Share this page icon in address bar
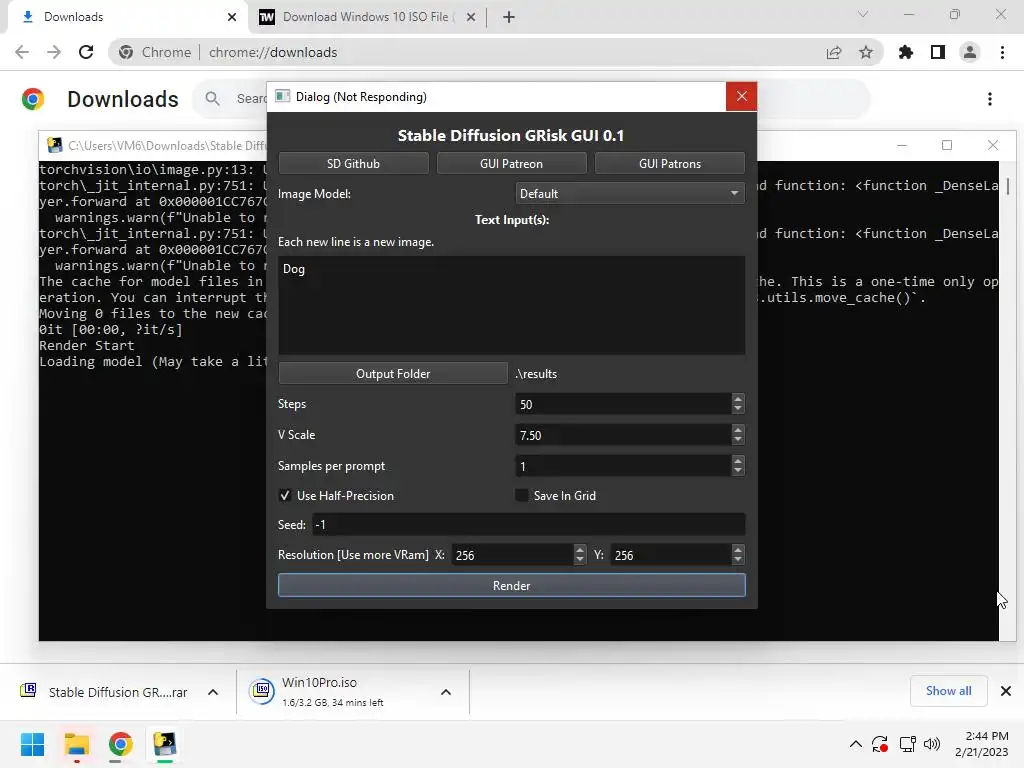Viewport: 1024px width, 768px height. pos(834,52)
